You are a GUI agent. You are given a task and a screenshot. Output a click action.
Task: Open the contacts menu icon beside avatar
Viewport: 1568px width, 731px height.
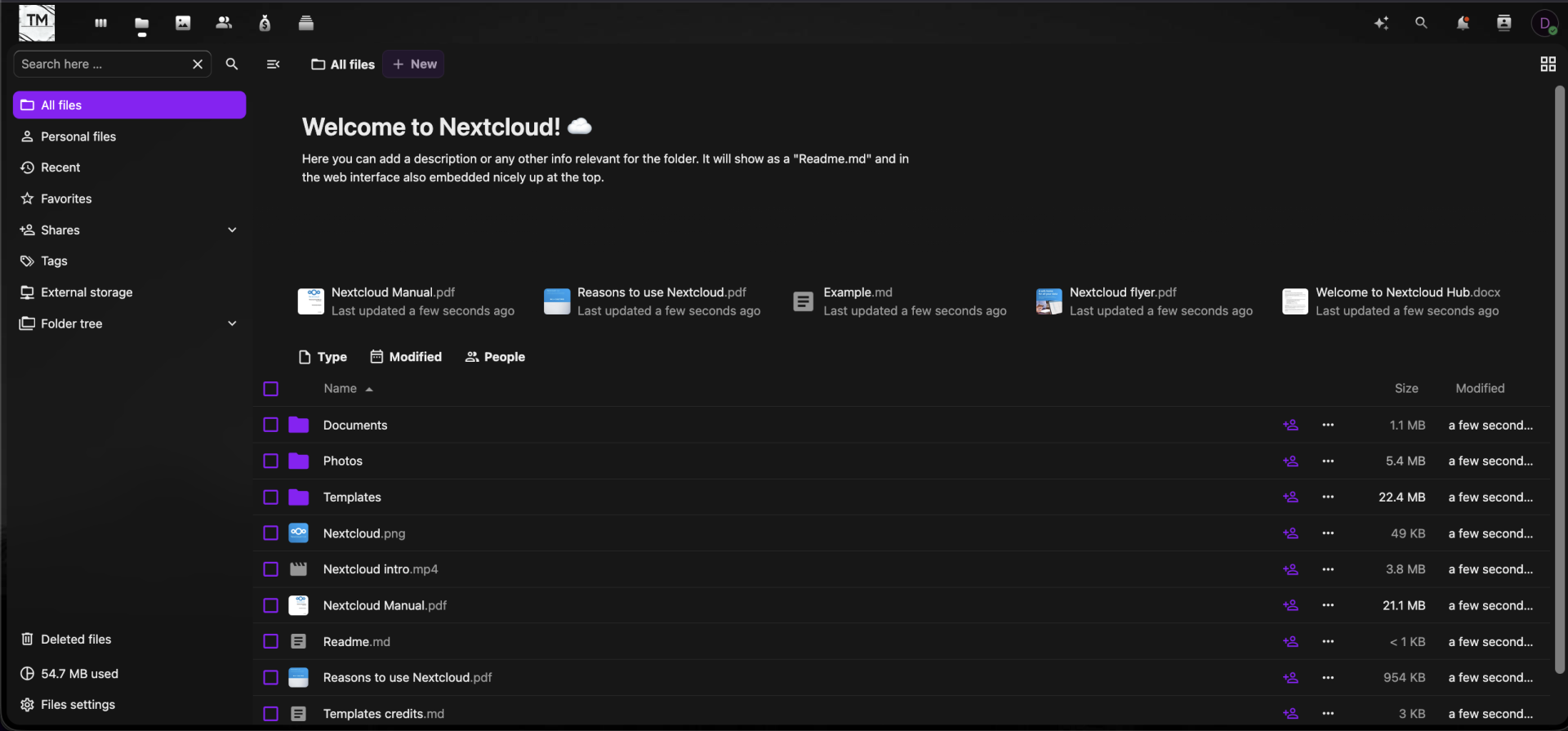click(1503, 23)
